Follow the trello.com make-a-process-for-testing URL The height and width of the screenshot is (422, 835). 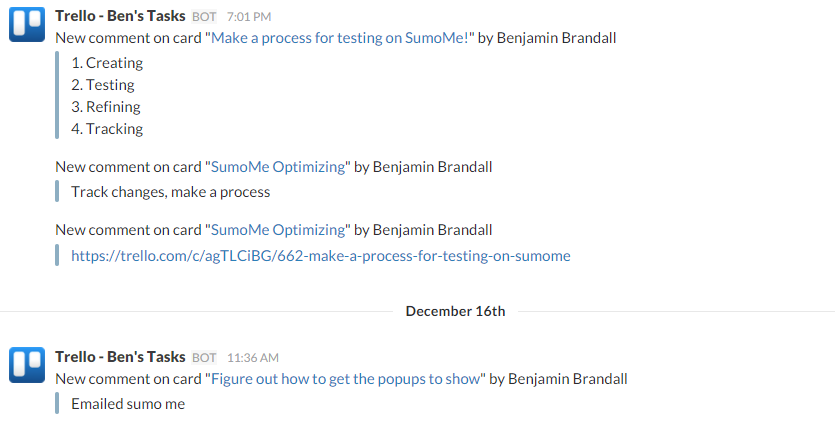tap(321, 256)
